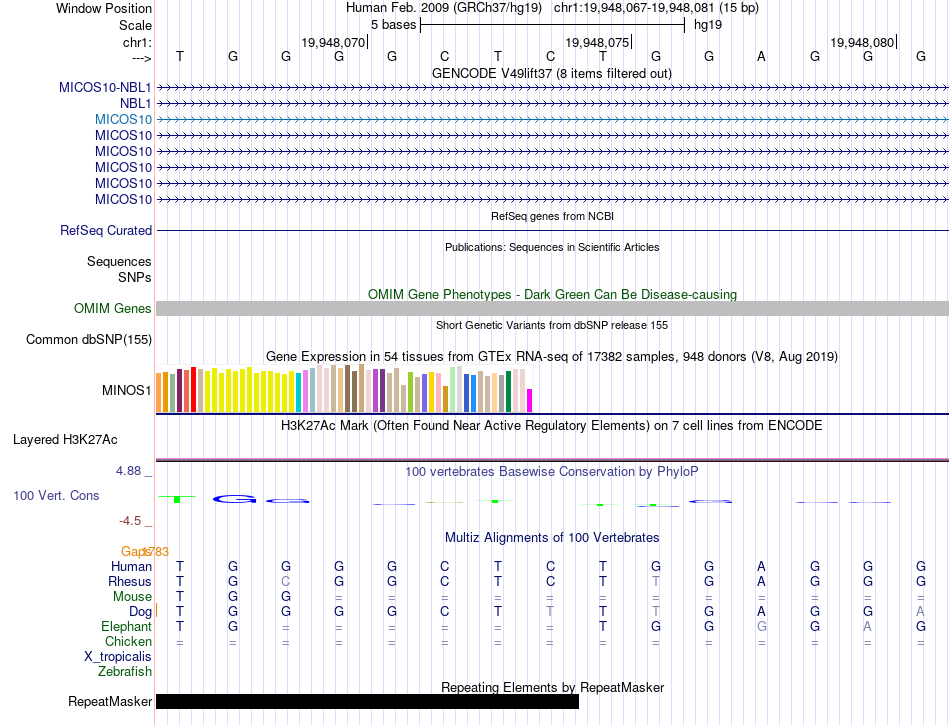Select the NBL1 transcript label

click(135, 103)
